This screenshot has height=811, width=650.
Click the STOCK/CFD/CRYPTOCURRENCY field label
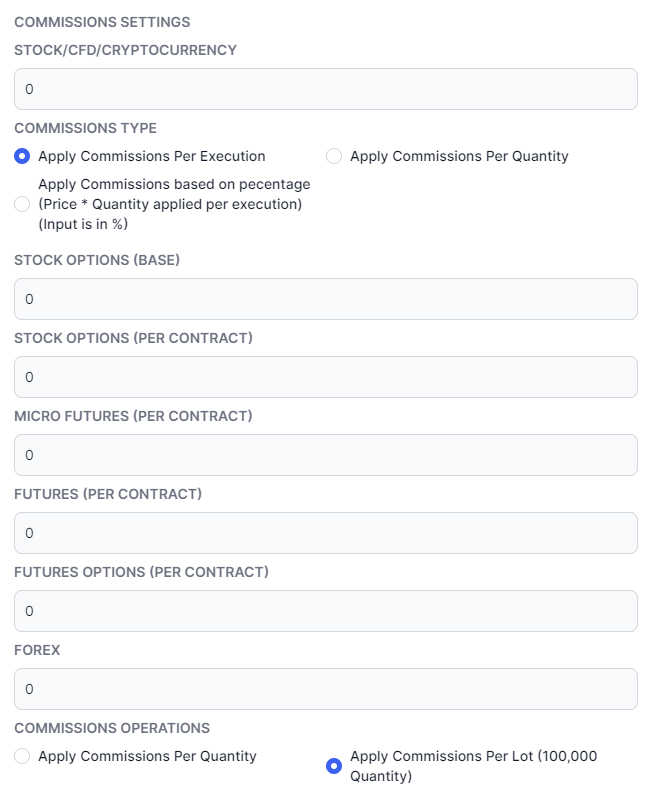point(125,50)
